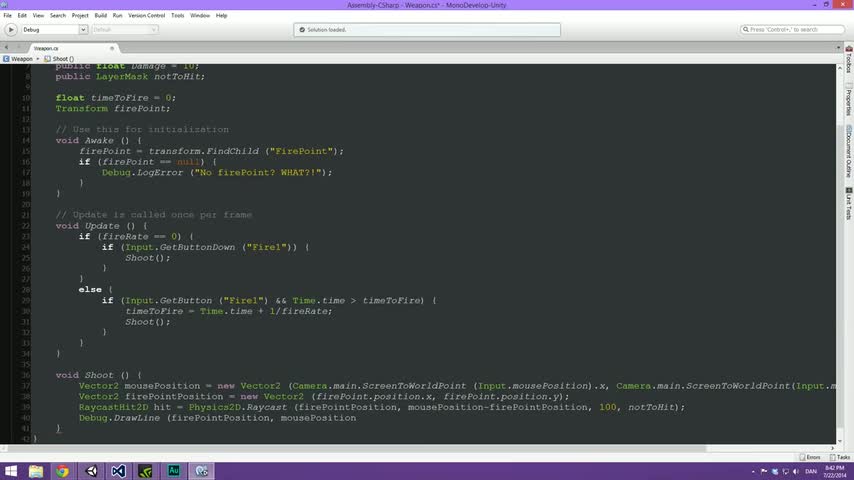This screenshot has width=854, height=480.
Task: Open the Default runtime dropdown
Action: (x=125, y=29)
